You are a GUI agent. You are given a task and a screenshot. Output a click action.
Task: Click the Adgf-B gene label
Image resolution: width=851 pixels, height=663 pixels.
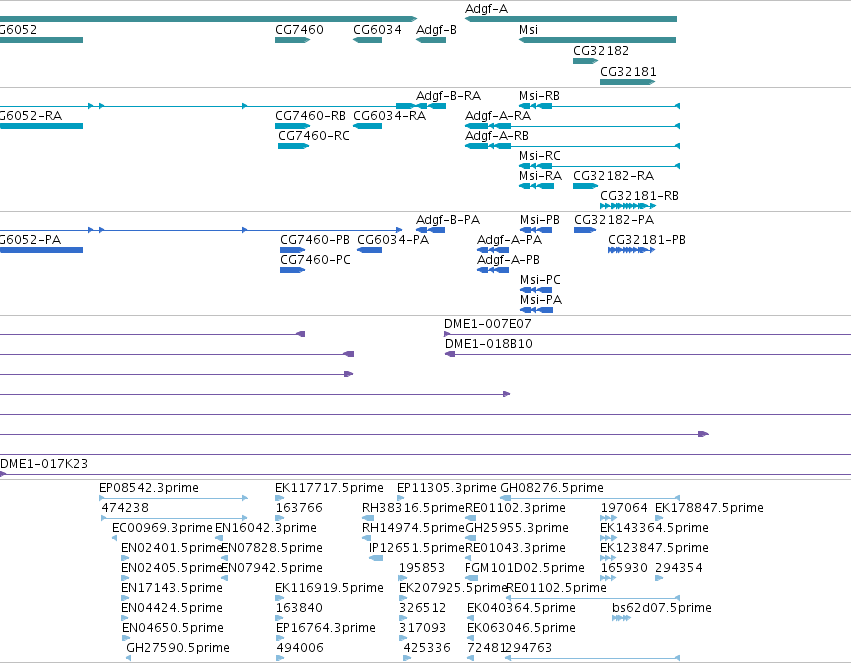click(436, 30)
